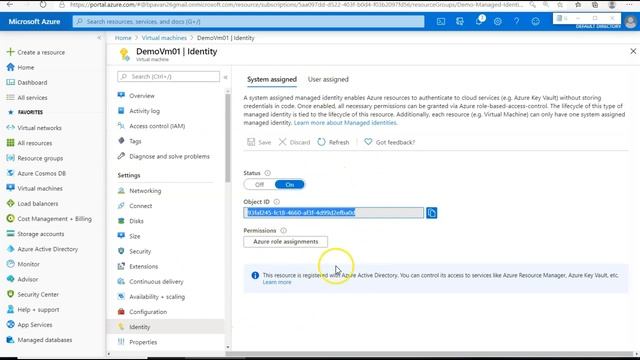Open the help question mark icon
This screenshot has height=360, width=640.
516,22
